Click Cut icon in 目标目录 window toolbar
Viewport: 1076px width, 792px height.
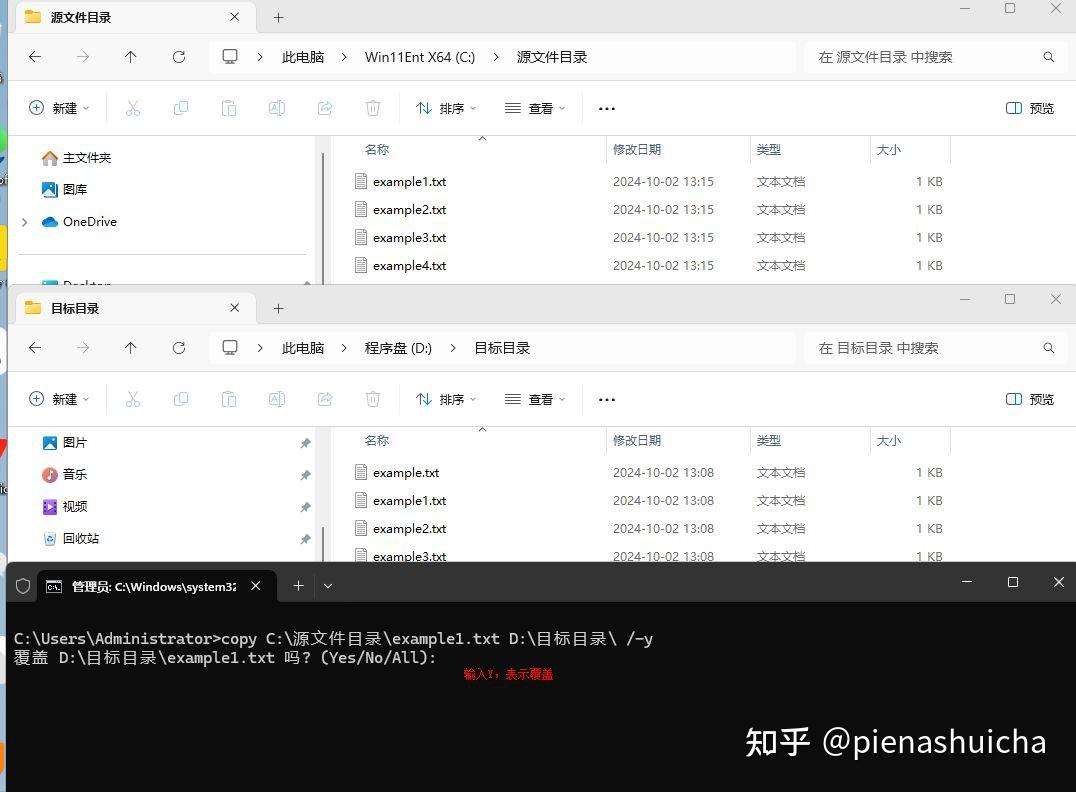[x=132, y=399]
